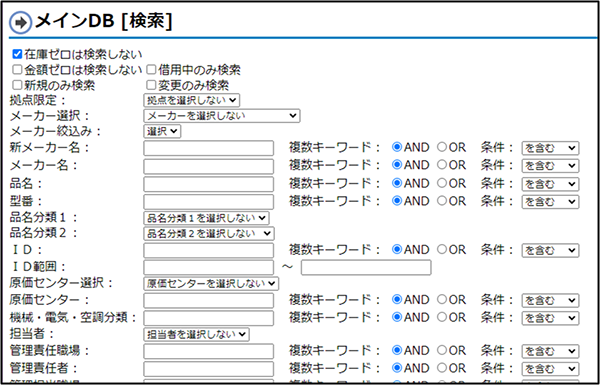Select OR for 型番 keywords
Viewport: 600px width, 385px height.
pyautogui.click(x=442, y=201)
